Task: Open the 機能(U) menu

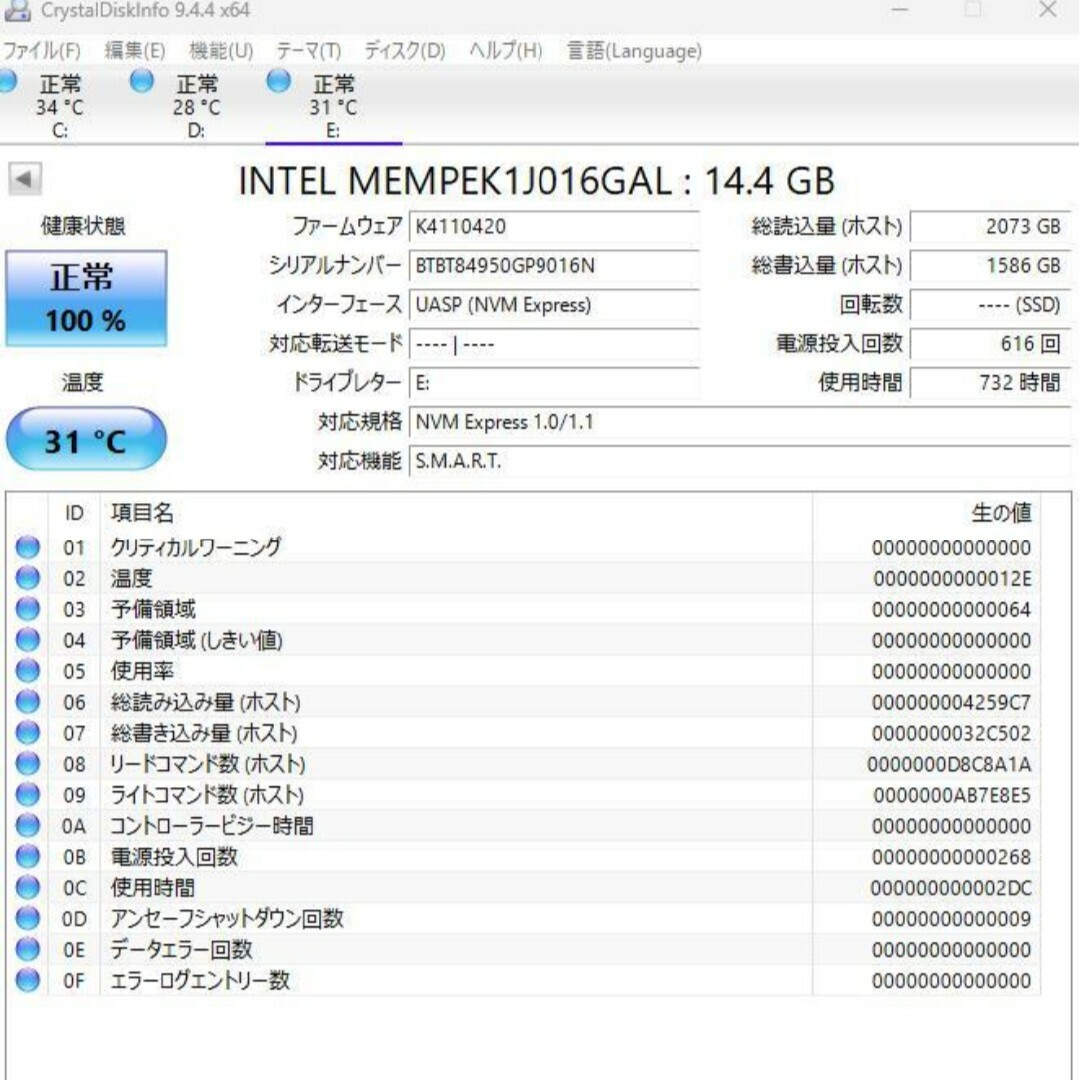Action: tap(221, 51)
